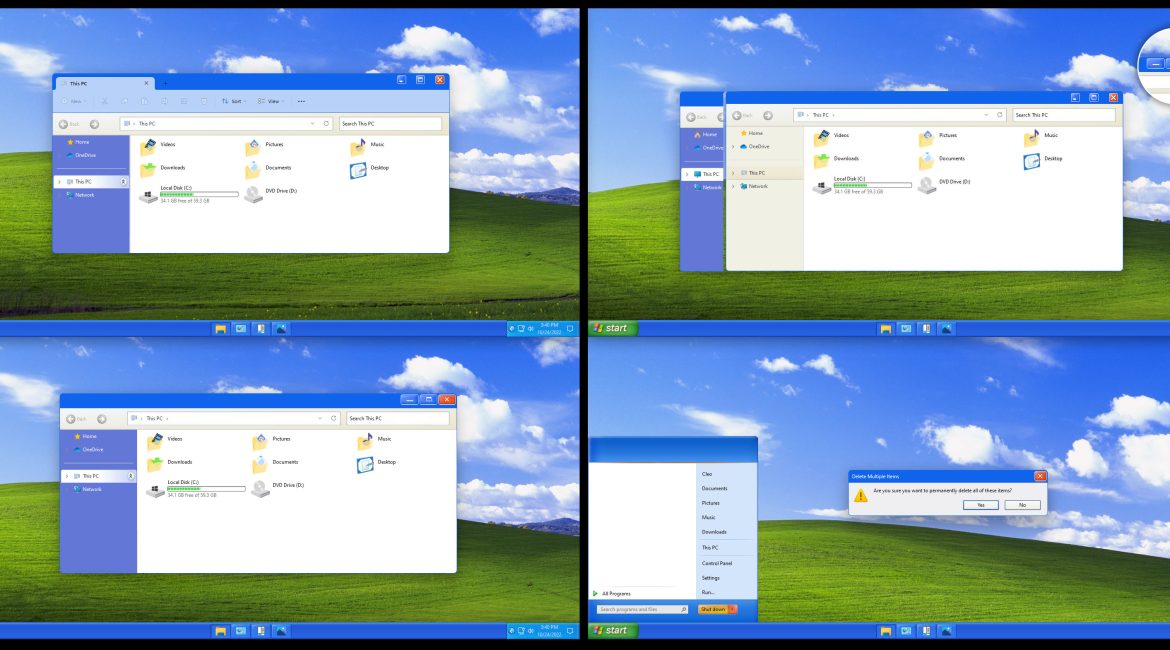Open Settings from the Start menu
The image size is (1170, 650).
710,578
